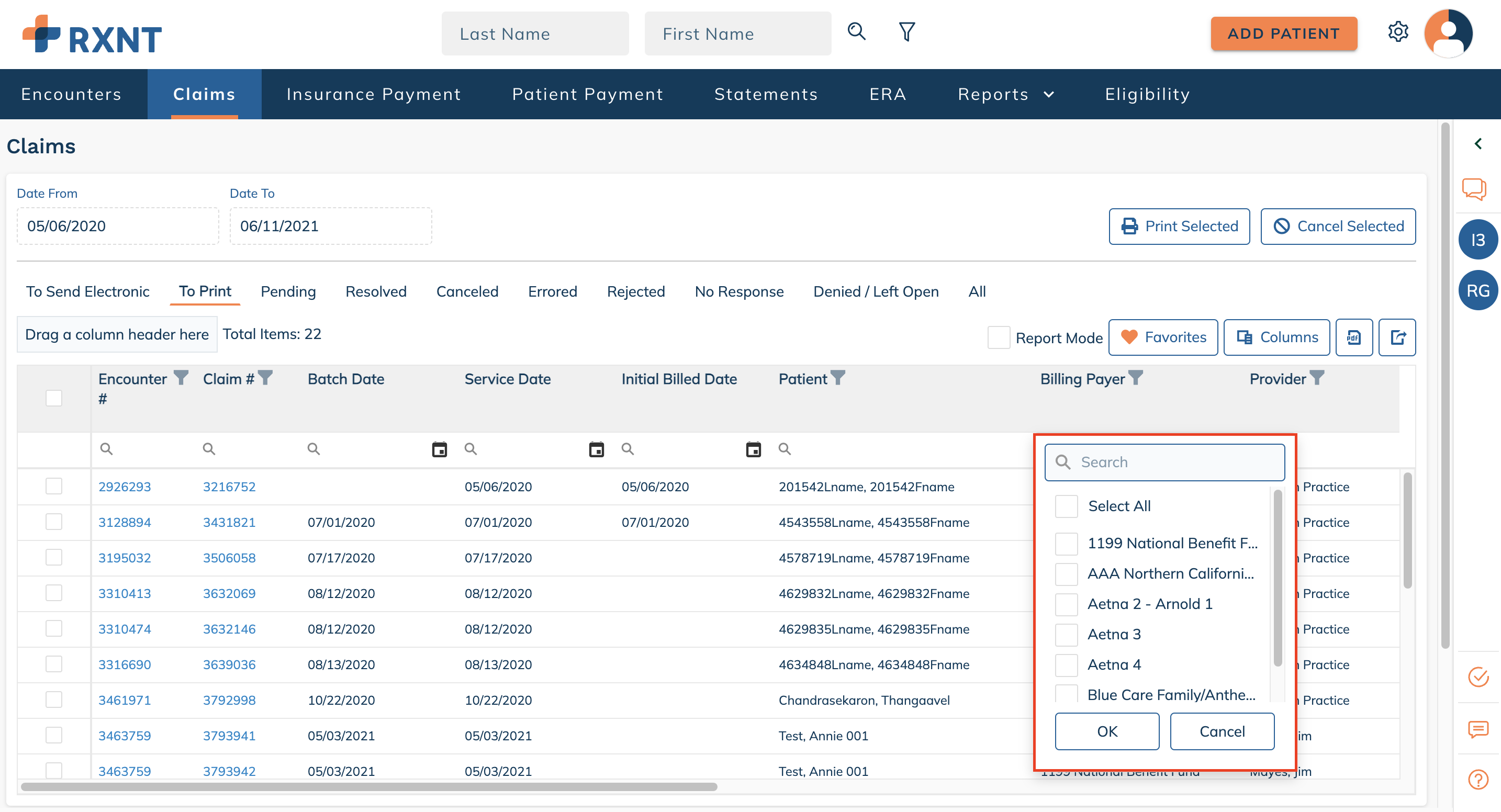Focus the First Name search field
Viewport: 1501px width, 812px height.
pyautogui.click(x=738, y=34)
